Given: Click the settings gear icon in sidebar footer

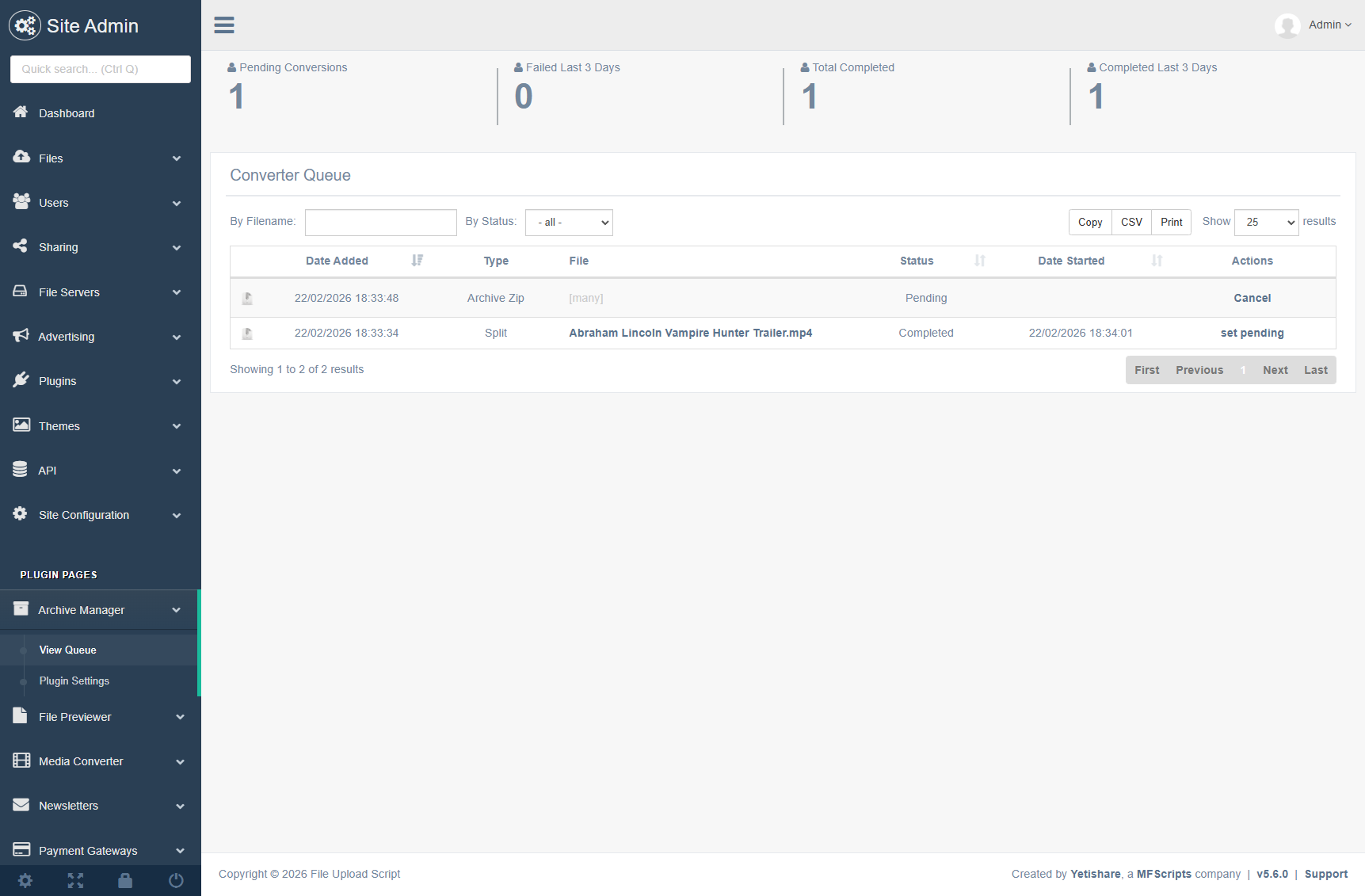Looking at the screenshot, I should [25, 880].
